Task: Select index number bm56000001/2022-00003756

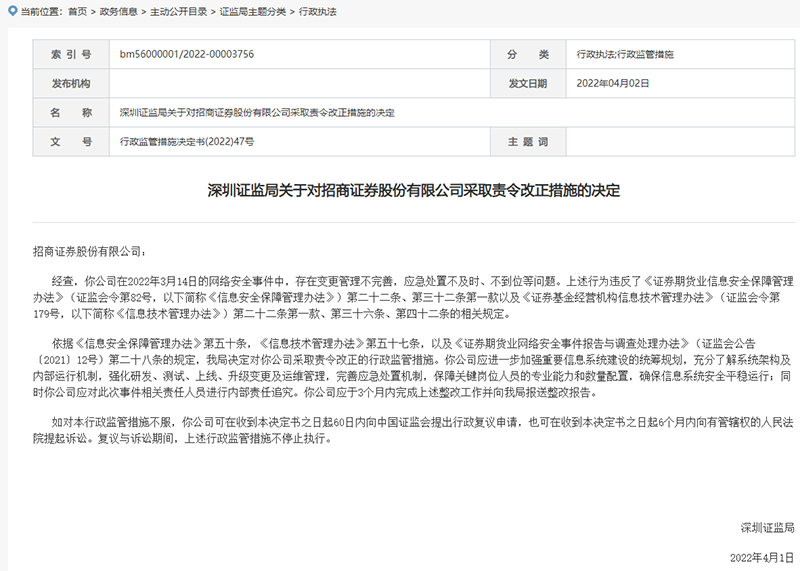Action: click(x=187, y=54)
